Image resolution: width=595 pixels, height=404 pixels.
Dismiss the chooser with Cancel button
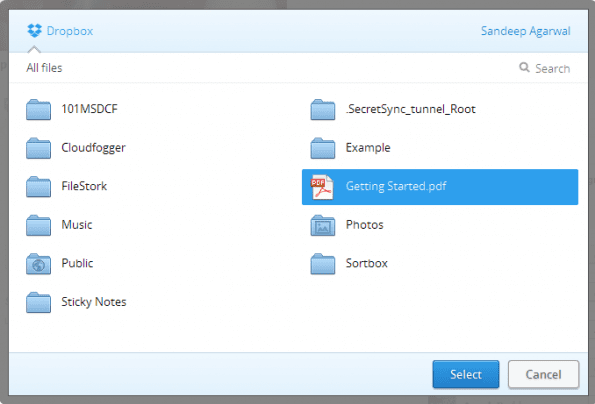[543, 374]
